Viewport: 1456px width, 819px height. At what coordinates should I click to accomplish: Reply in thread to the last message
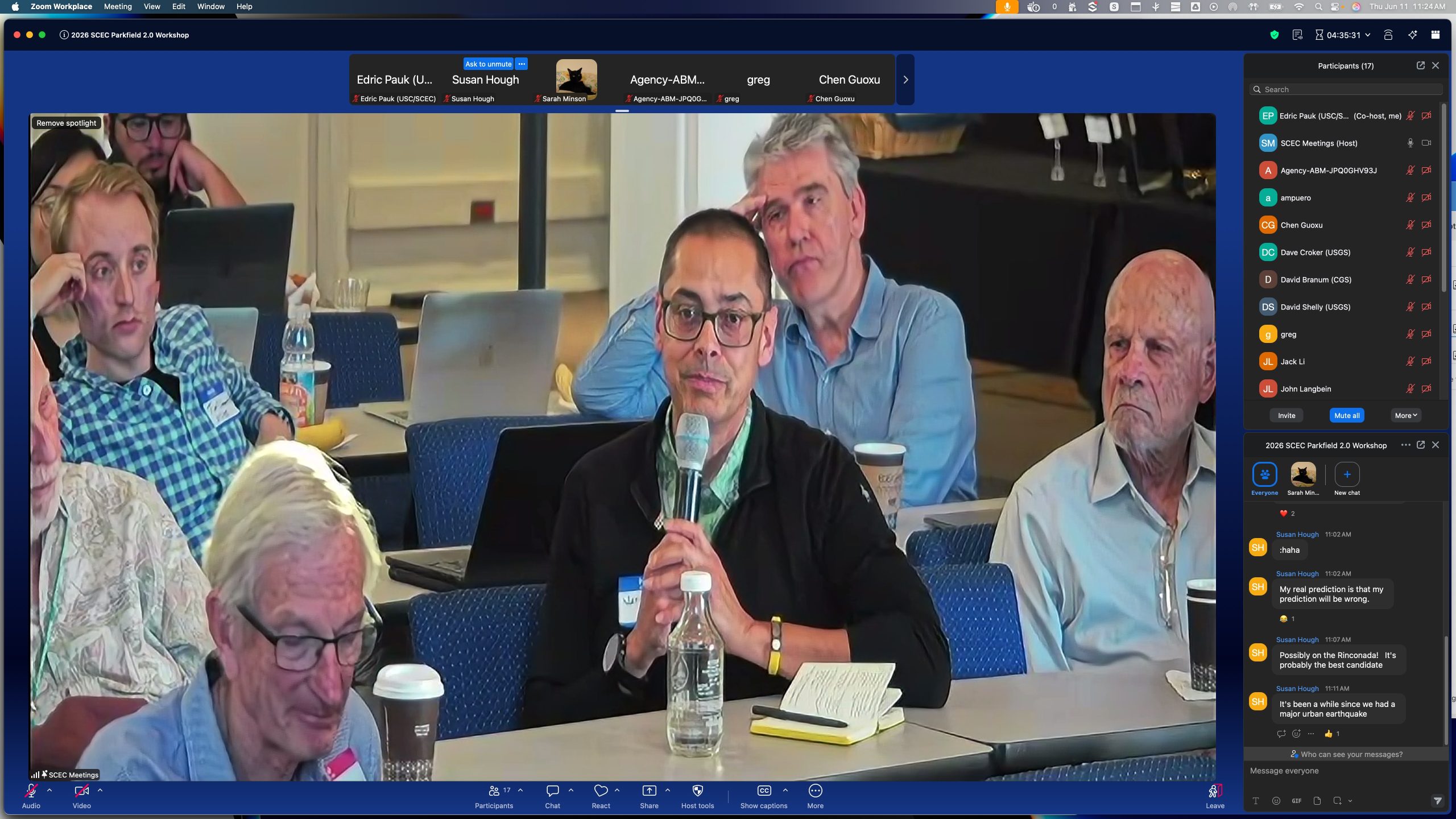pyautogui.click(x=1281, y=734)
